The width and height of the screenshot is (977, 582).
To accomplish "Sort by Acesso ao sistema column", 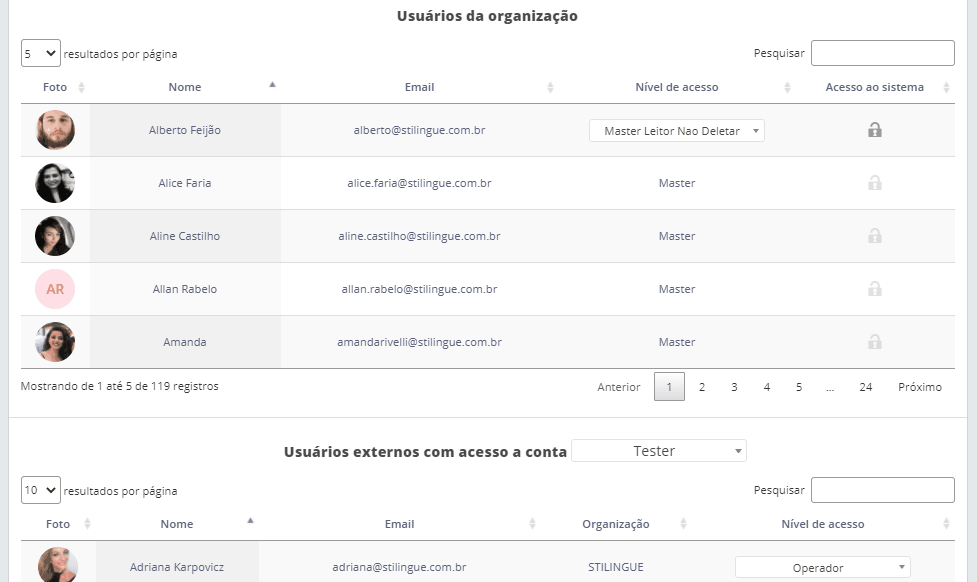I will (874, 87).
